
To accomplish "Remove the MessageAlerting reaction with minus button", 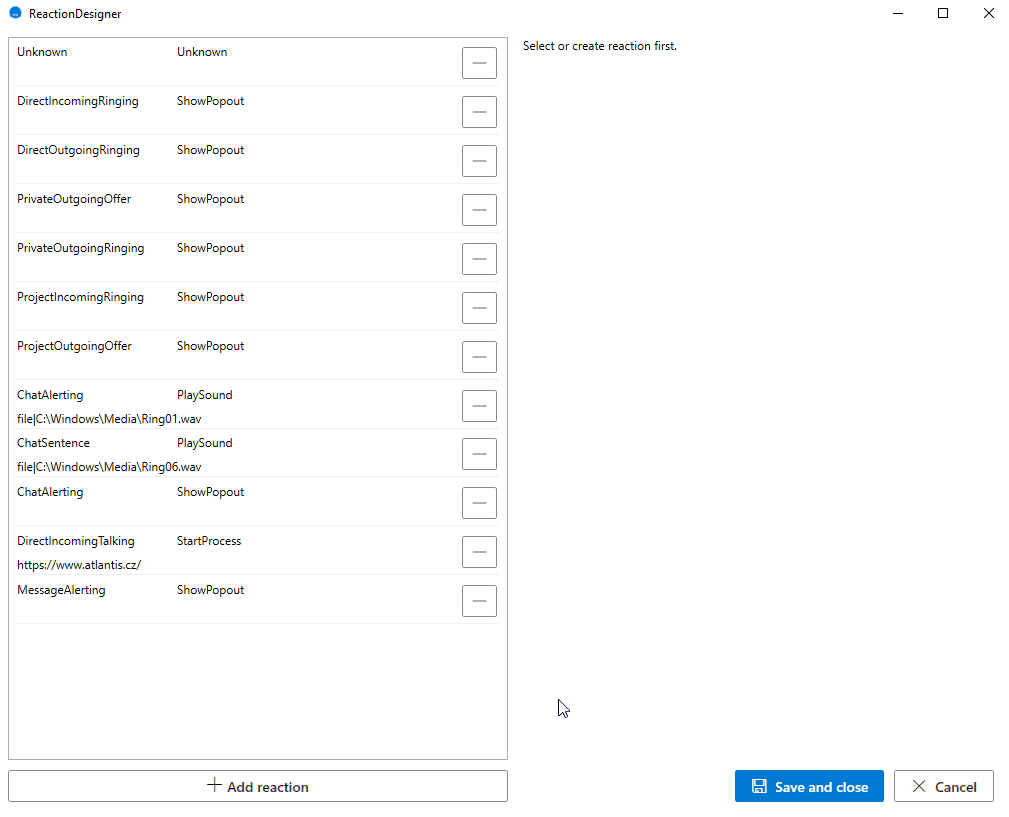I will [479, 601].
